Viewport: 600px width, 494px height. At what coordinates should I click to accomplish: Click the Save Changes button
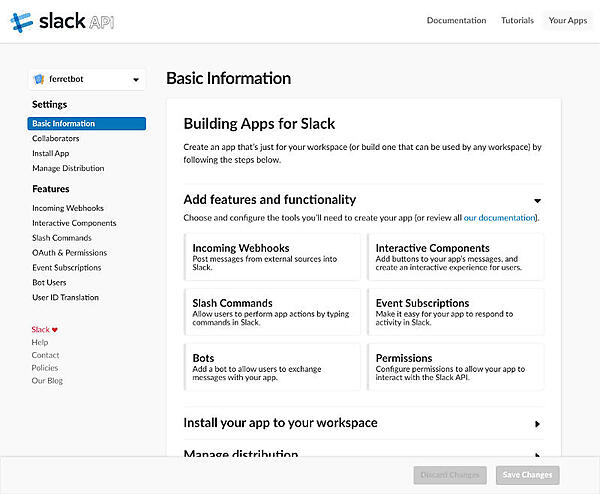(527, 475)
